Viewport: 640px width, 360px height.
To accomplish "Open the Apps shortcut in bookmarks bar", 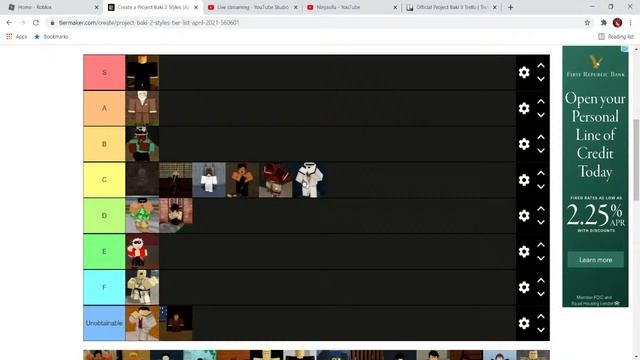I will point(16,37).
